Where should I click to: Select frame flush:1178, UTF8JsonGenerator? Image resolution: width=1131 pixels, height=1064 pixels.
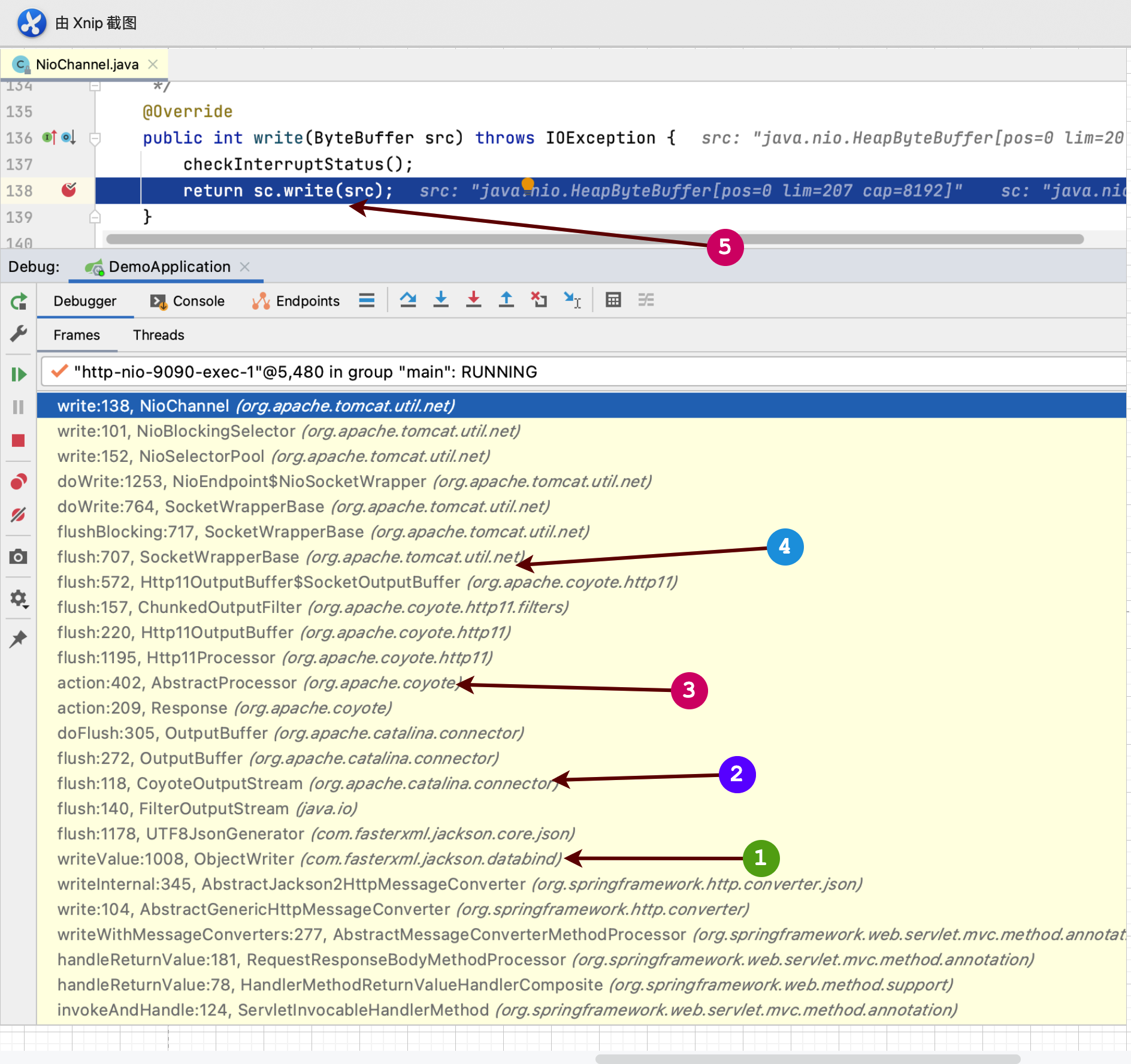(581, 833)
